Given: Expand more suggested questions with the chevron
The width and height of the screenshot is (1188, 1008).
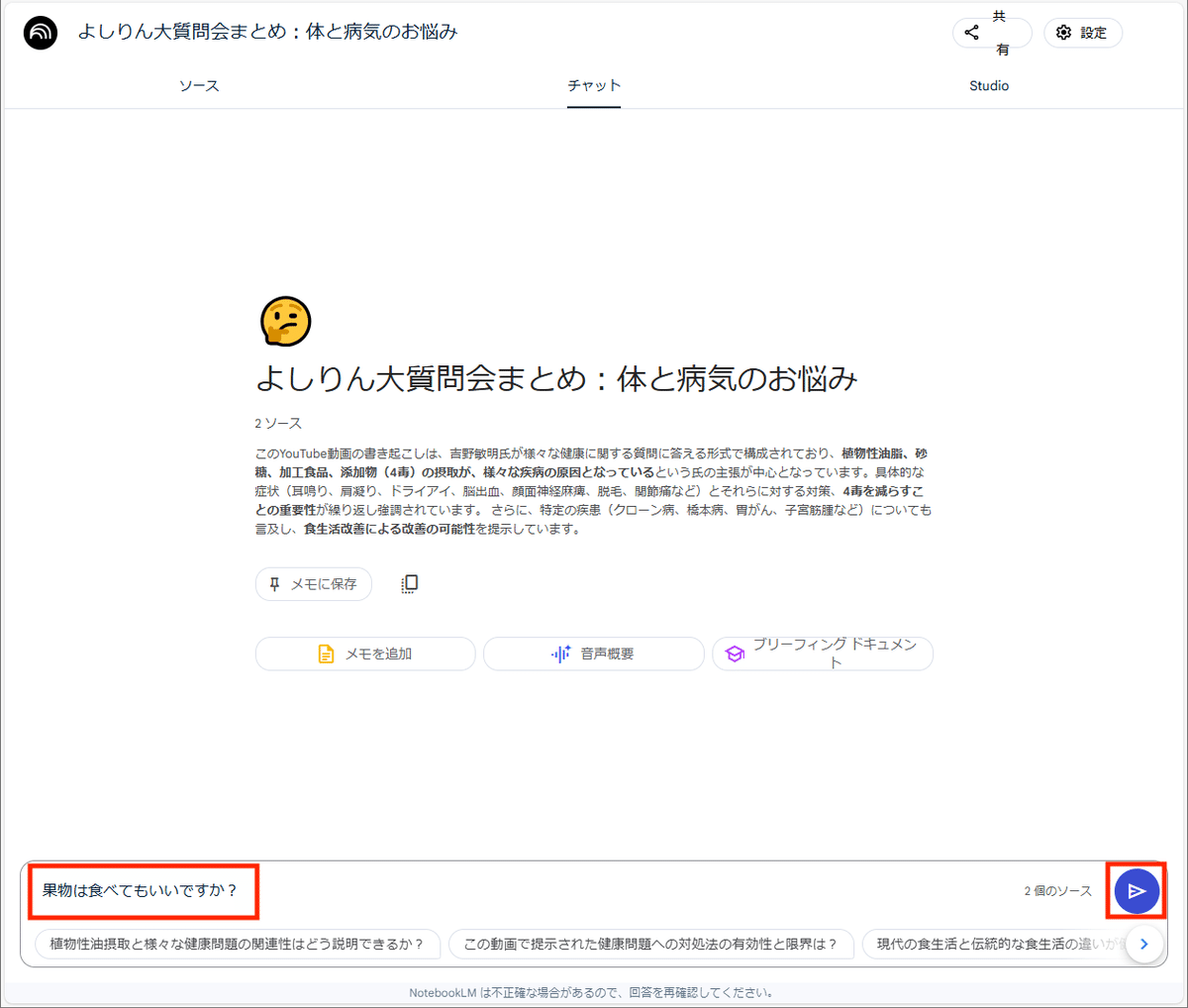Looking at the screenshot, I should [1143, 945].
